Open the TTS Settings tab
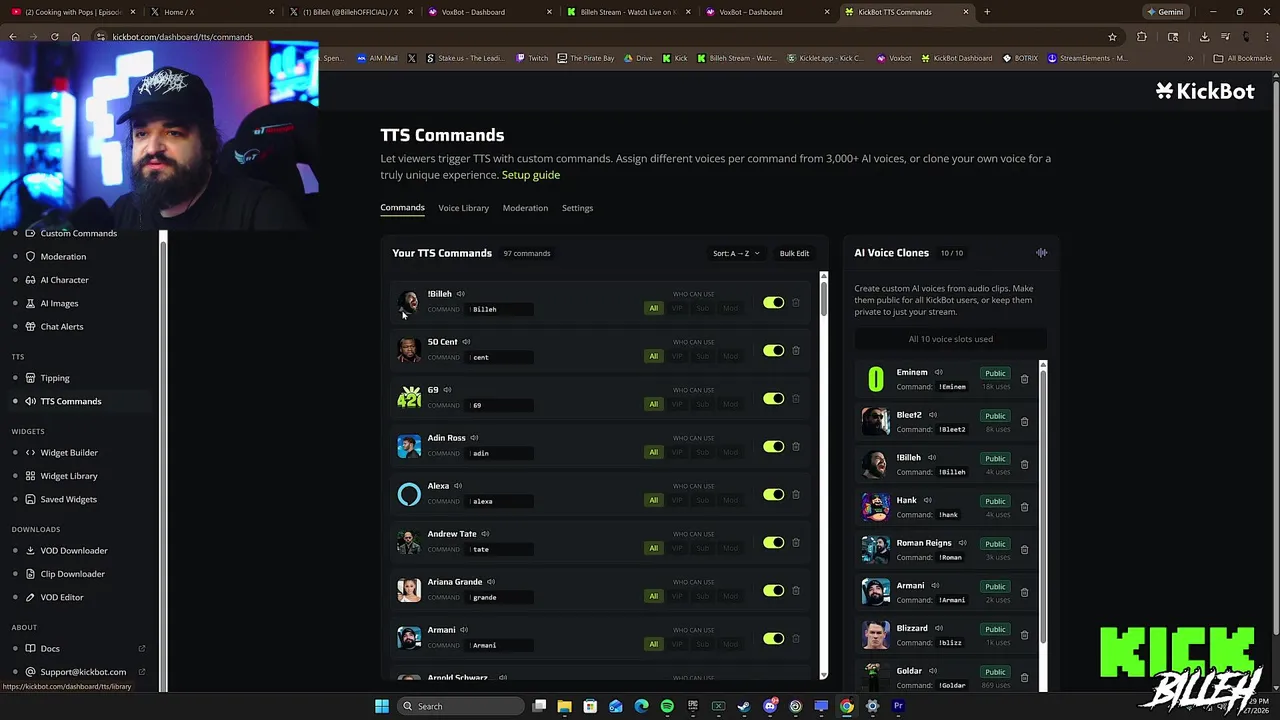1280x720 pixels. pyautogui.click(x=577, y=208)
